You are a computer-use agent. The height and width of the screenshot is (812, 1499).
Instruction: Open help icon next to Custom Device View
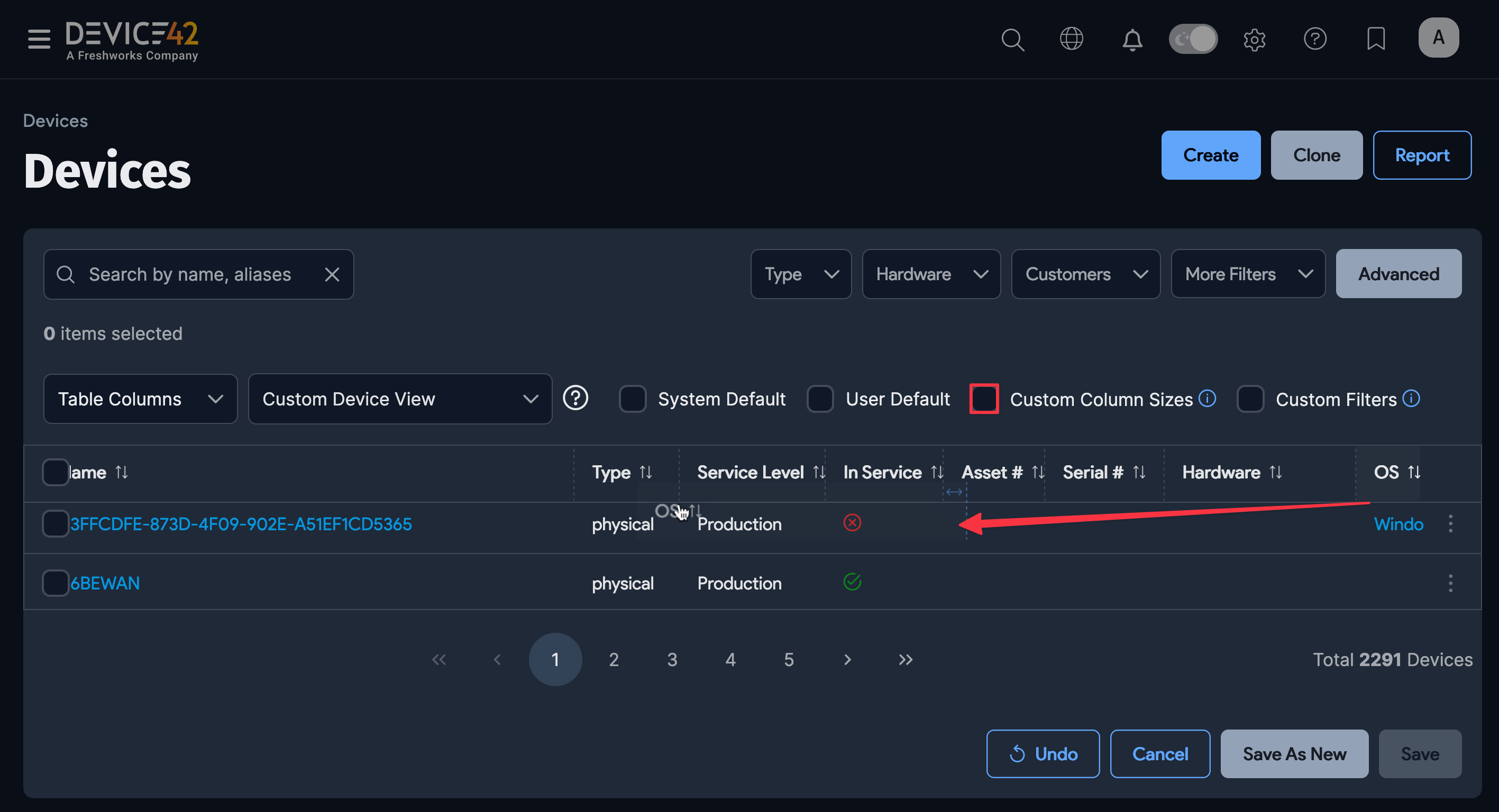pos(575,399)
